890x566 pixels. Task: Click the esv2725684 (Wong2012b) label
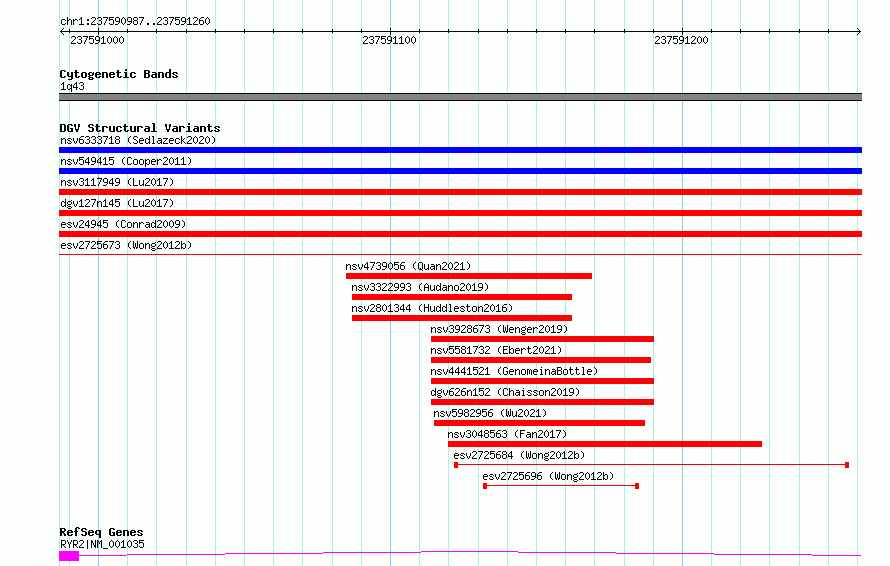(x=519, y=455)
